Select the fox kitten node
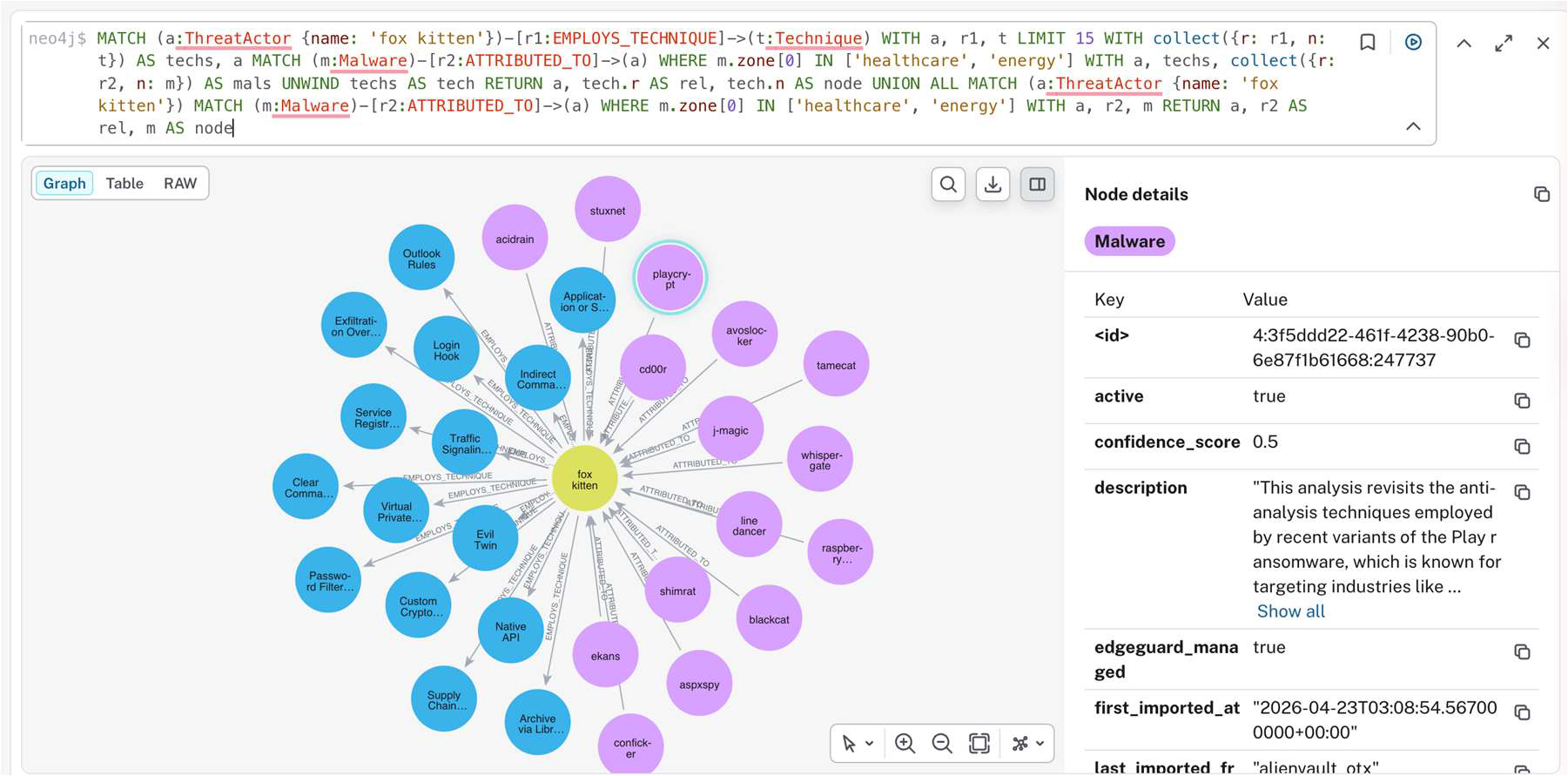 point(585,479)
